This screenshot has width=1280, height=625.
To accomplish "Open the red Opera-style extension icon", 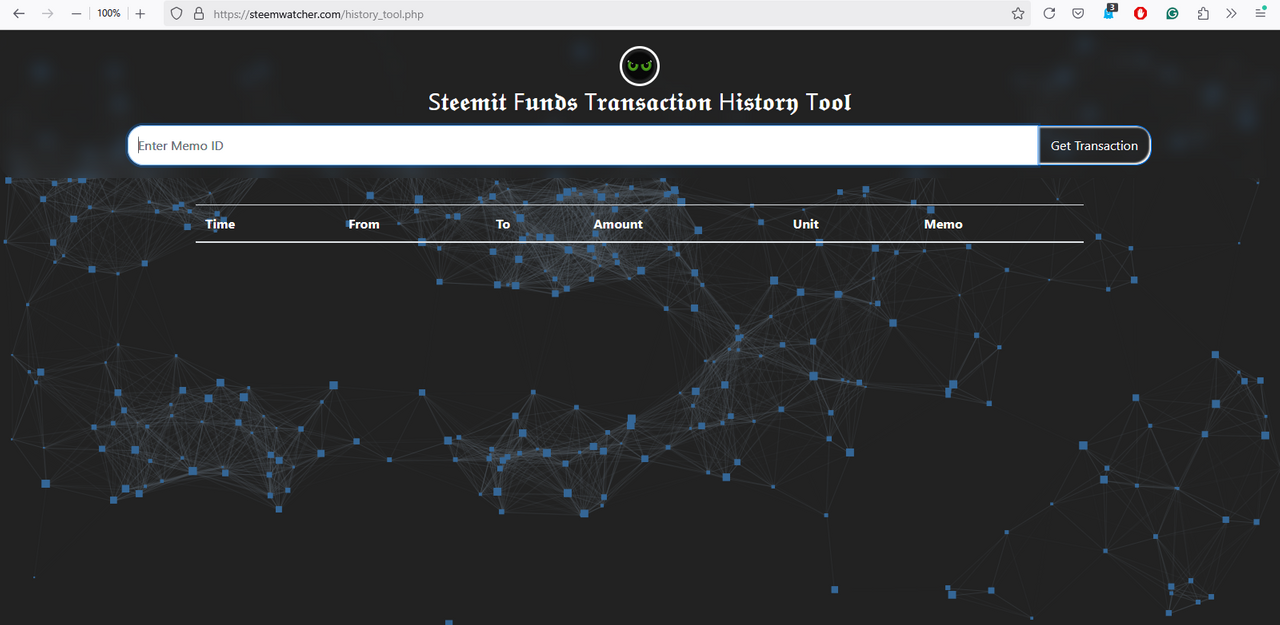I will coord(1141,14).
